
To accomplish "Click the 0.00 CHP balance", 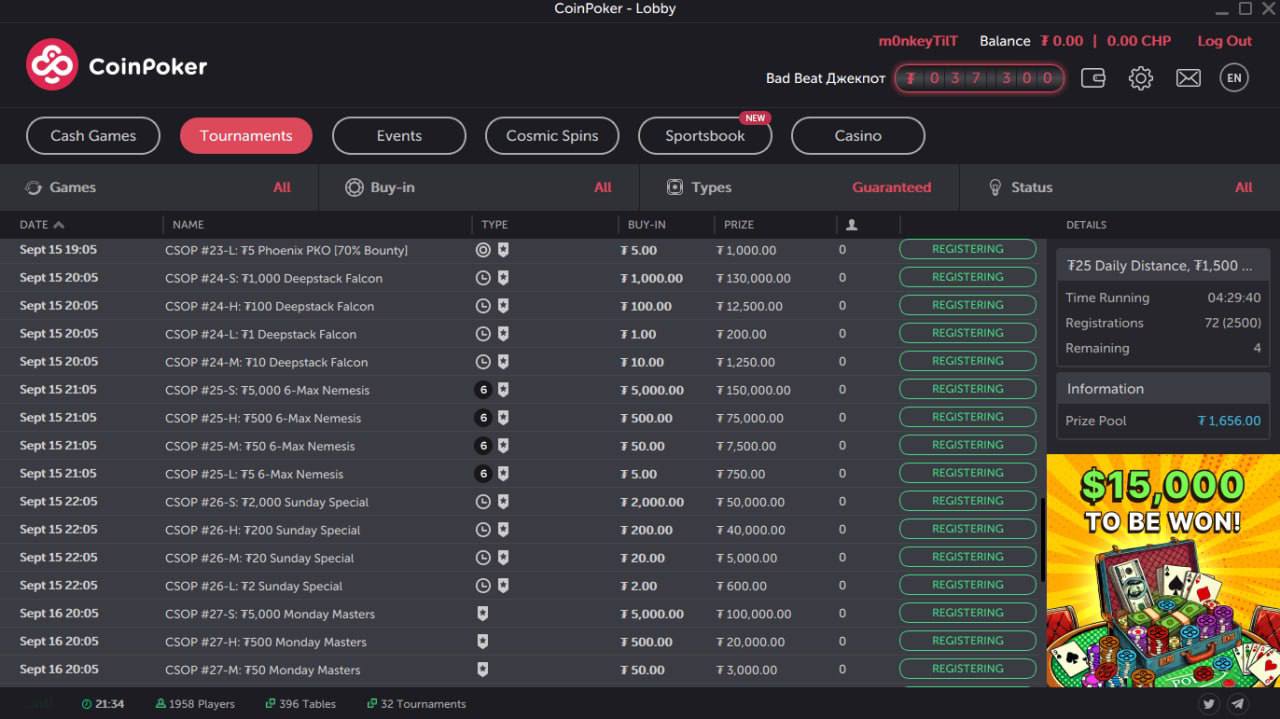I will click(1139, 41).
